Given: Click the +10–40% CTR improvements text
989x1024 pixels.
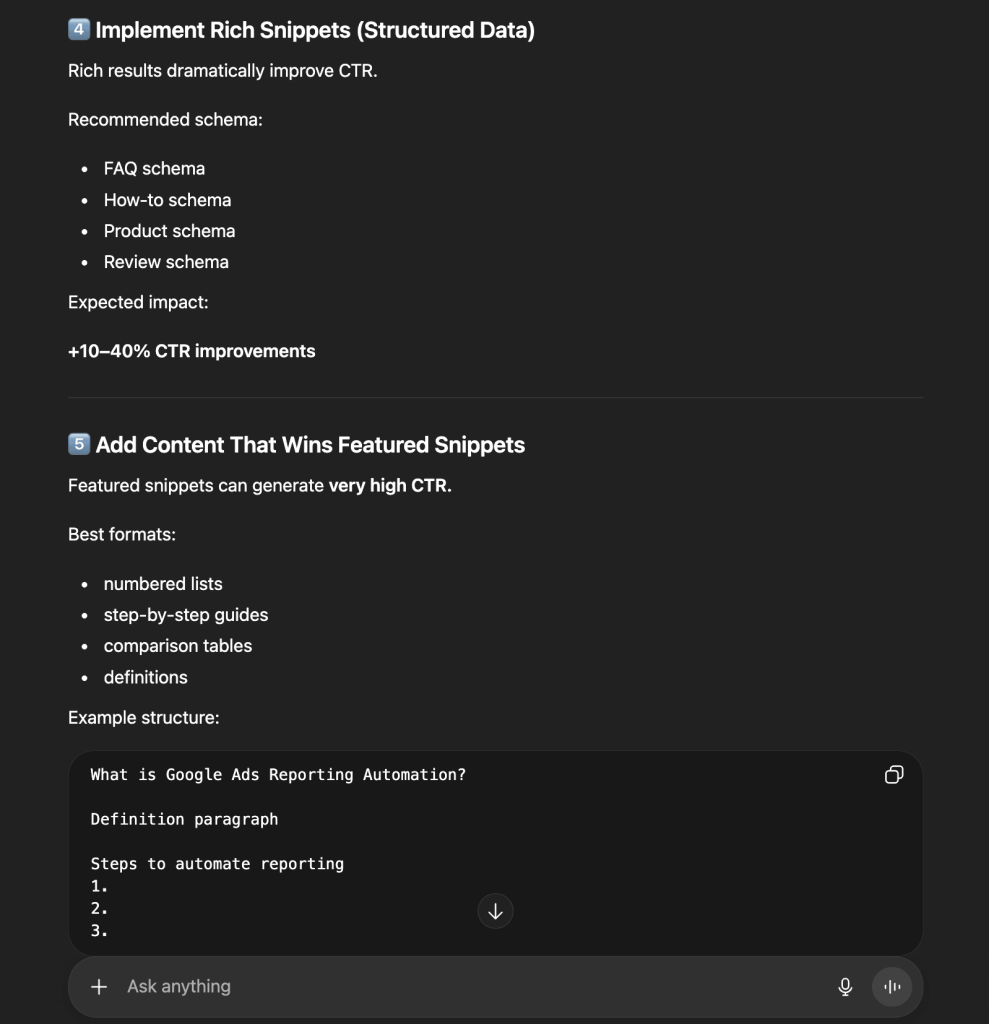Looking at the screenshot, I should tap(191, 351).
